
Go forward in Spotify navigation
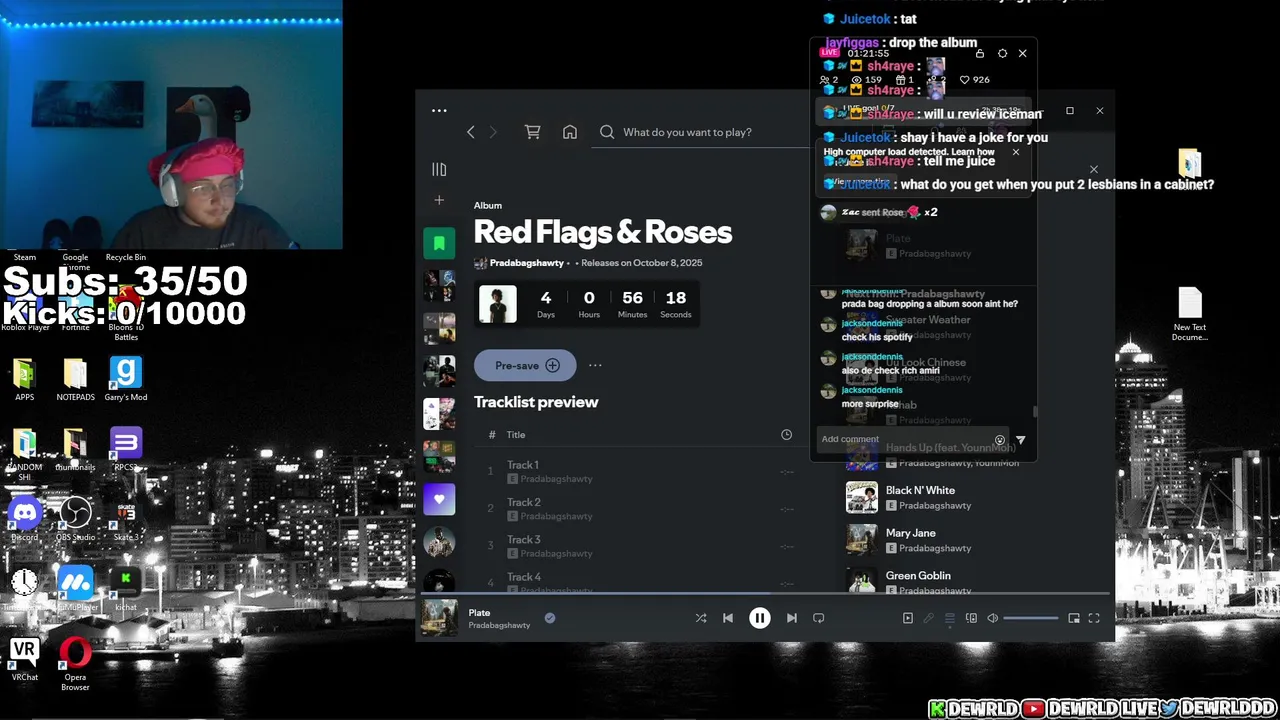[492, 132]
